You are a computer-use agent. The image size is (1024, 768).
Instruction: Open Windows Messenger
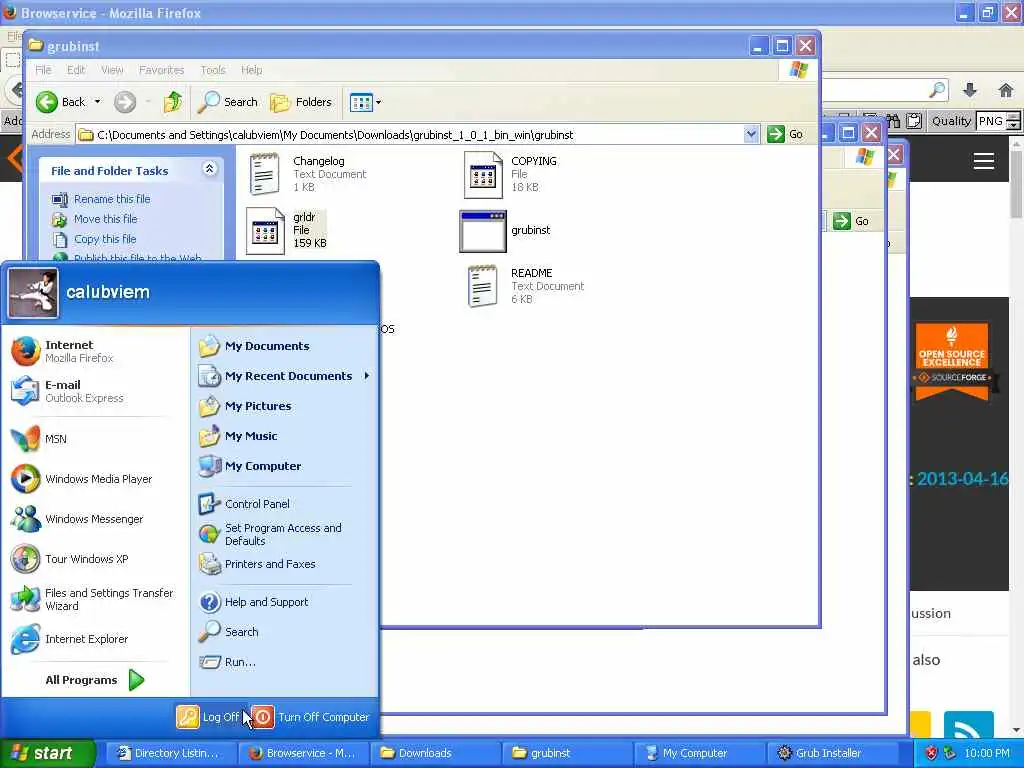pos(95,519)
